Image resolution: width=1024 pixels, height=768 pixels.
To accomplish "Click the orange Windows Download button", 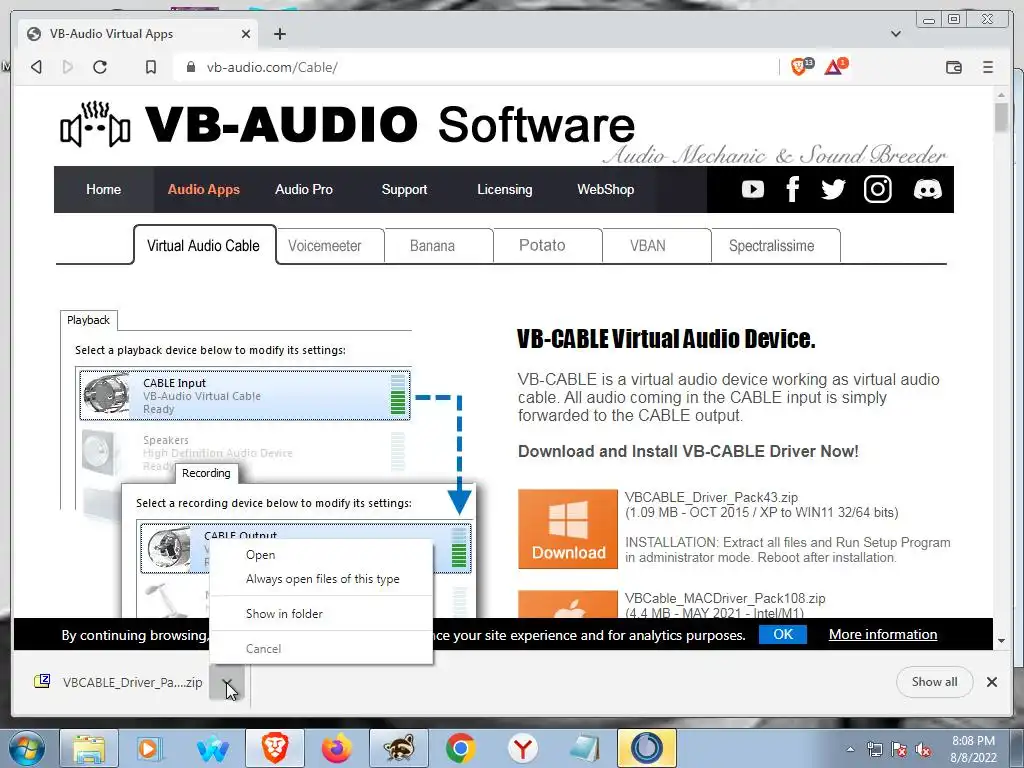I will pyautogui.click(x=568, y=529).
